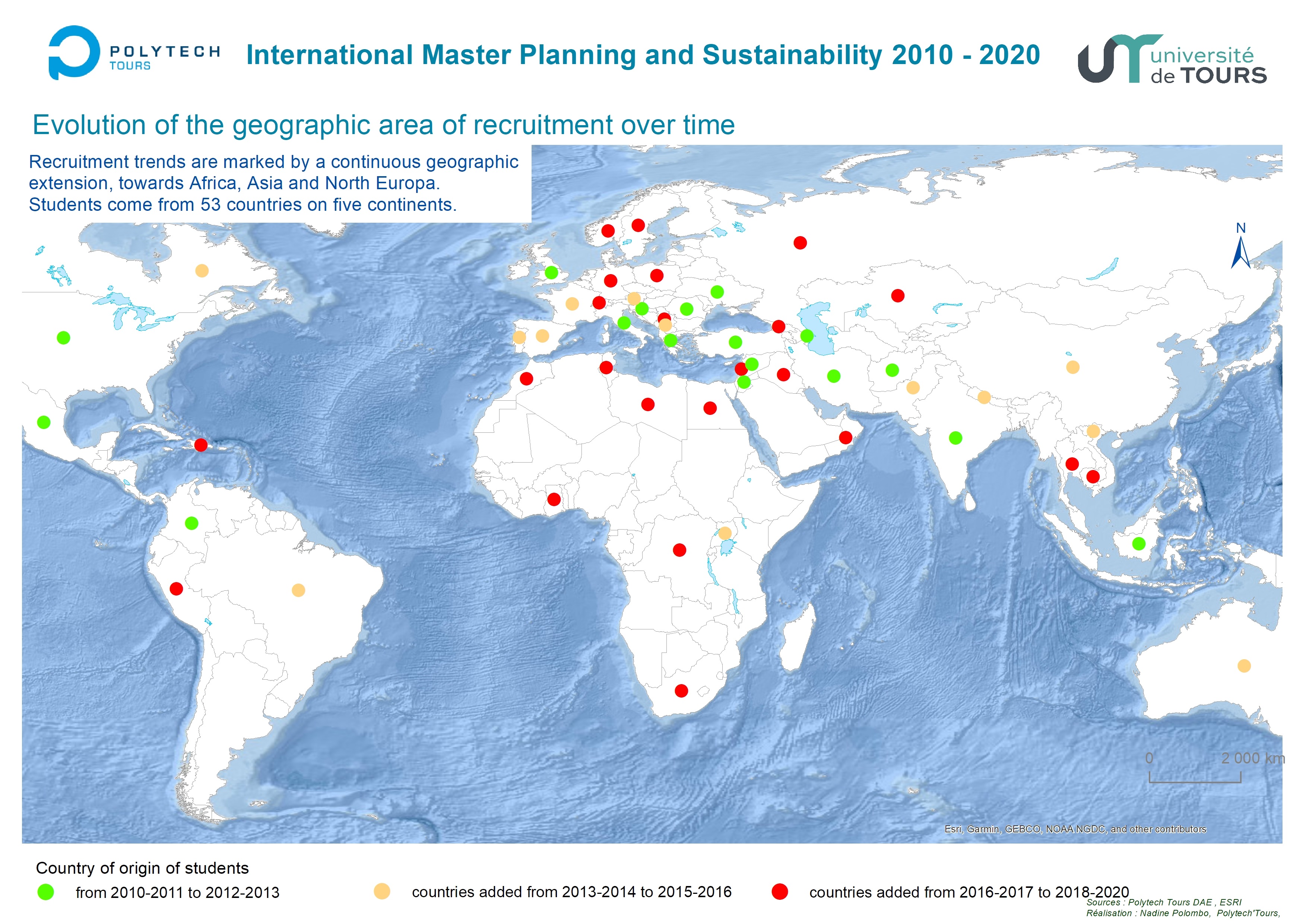The image size is (1306, 924).
Task: Select the green dot on the United Kingdom
Action: (x=551, y=273)
